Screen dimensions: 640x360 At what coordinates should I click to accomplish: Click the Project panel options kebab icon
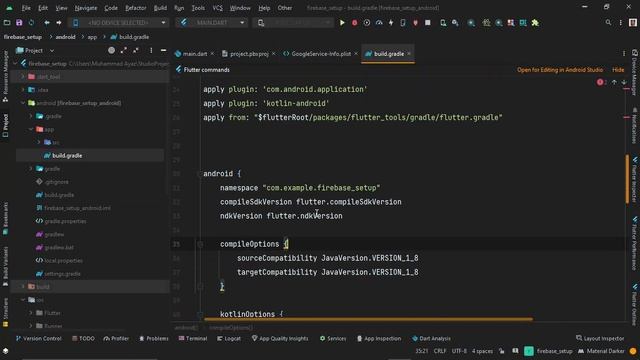pos(151,50)
